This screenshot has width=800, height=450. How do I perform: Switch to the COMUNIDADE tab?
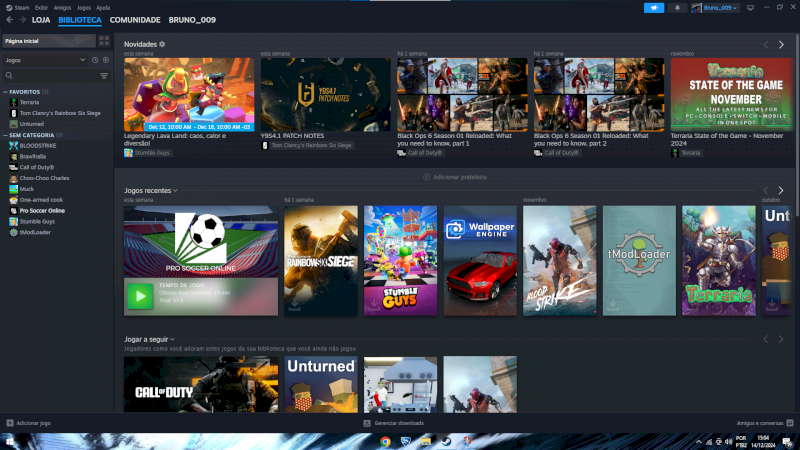(x=135, y=20)
